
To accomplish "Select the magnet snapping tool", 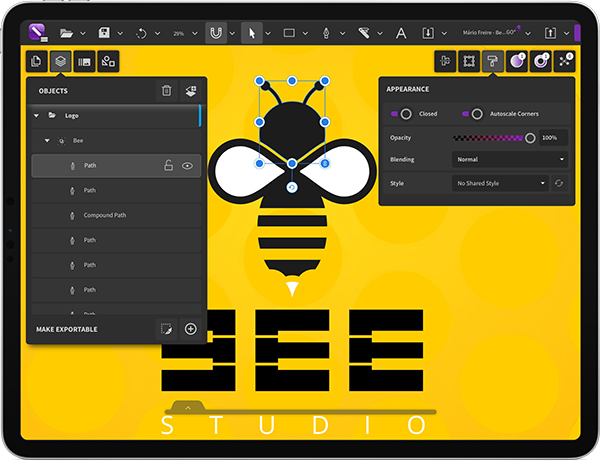I will coord(216,33).
